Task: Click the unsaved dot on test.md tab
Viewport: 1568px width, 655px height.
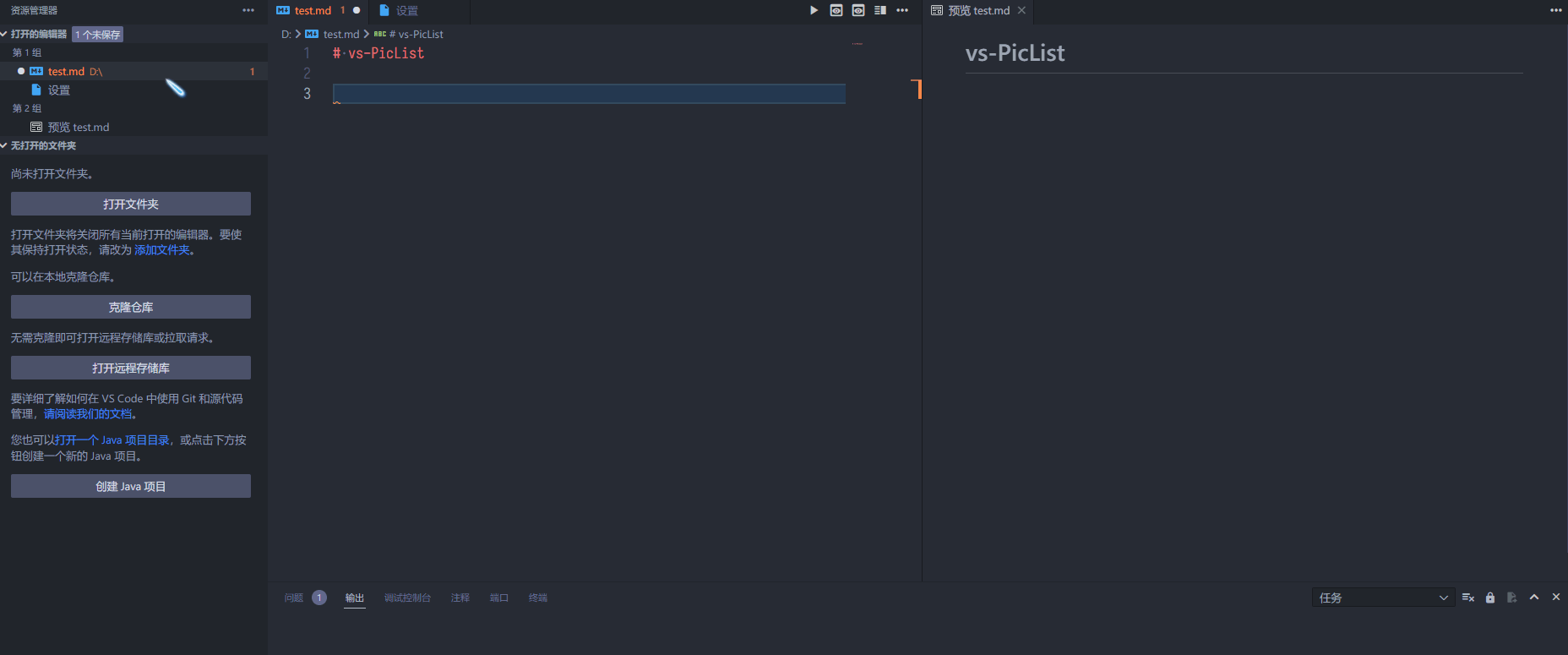Action: pos(357,10)
